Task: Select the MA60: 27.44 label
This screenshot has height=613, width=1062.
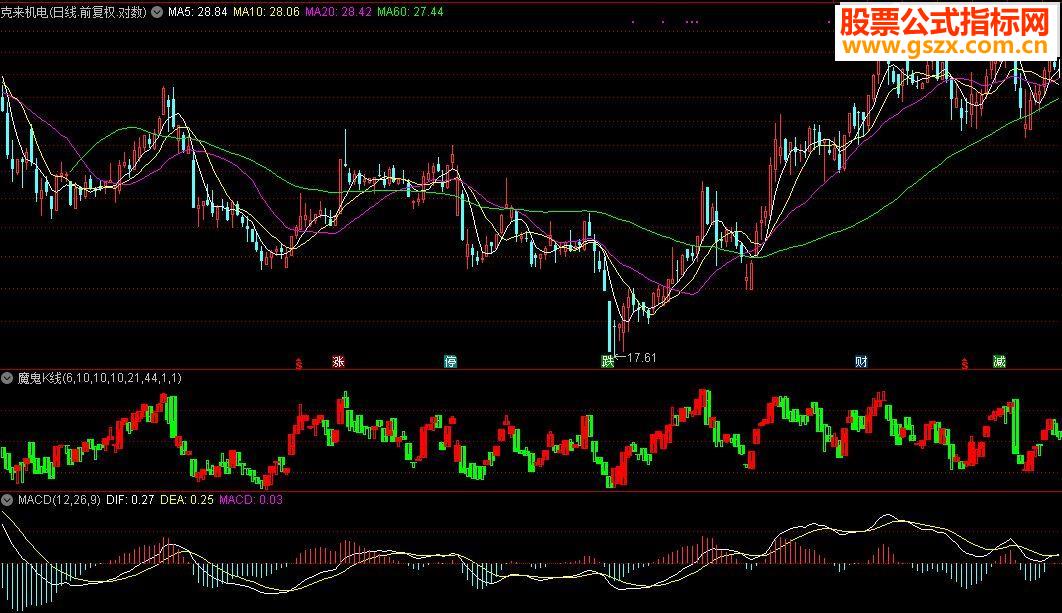Action: [x=410, y=12]
